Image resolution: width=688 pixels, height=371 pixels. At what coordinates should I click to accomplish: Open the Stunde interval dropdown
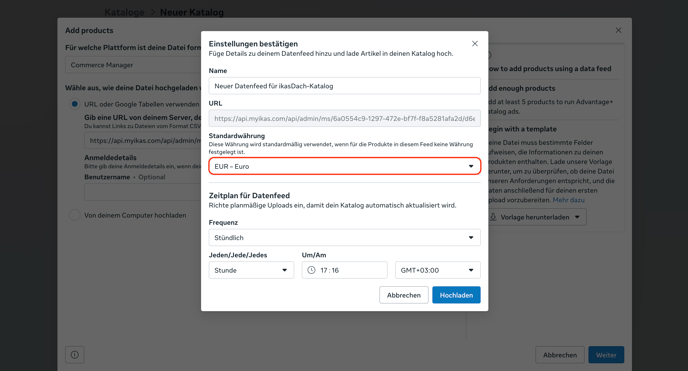[x=251, y=270]
